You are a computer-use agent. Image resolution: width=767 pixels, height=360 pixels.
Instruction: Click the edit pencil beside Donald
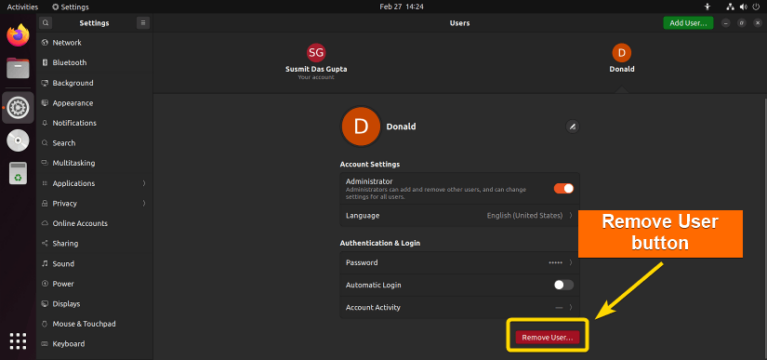pos(572,127)
